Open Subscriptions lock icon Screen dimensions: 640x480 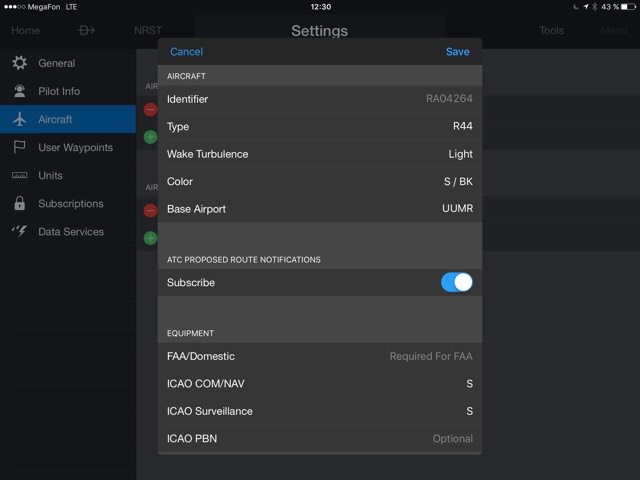19,203
